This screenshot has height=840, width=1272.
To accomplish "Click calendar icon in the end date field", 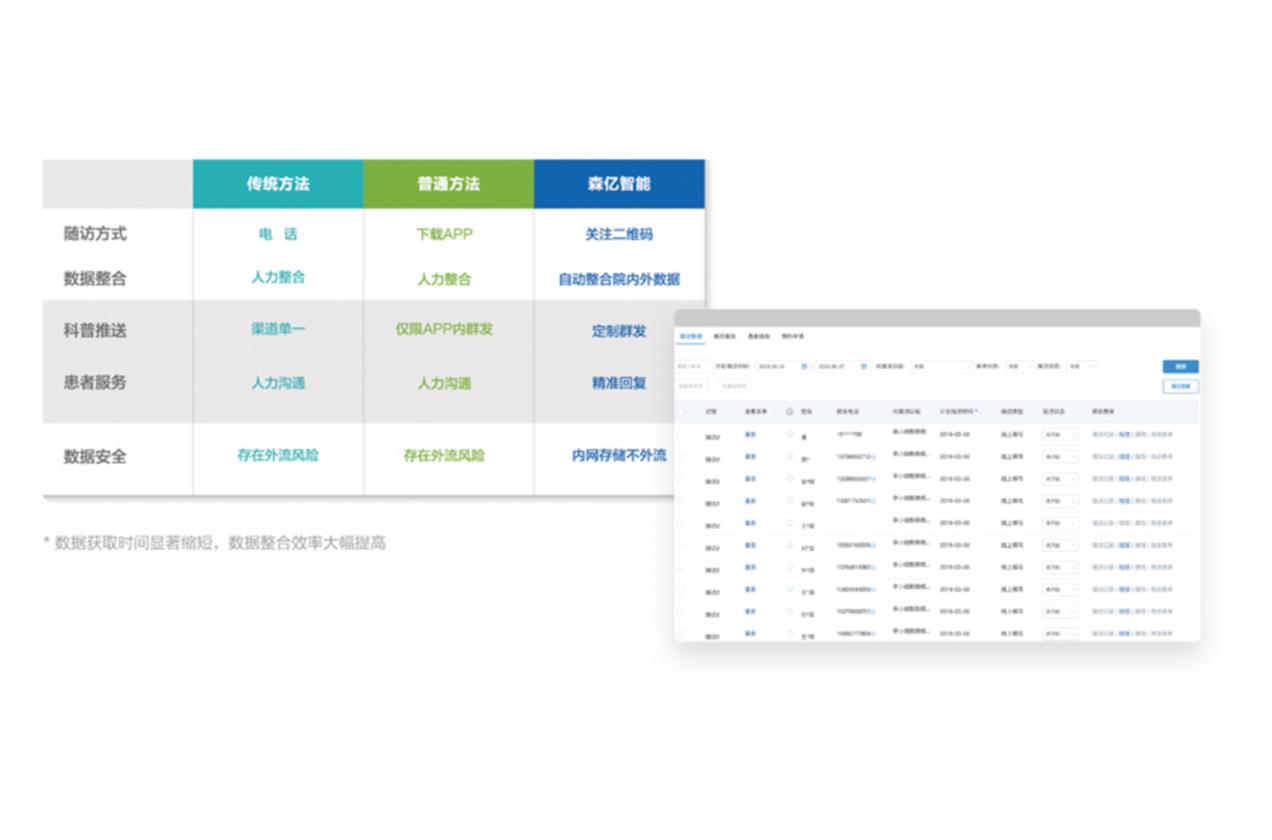I will coord(865,367).
